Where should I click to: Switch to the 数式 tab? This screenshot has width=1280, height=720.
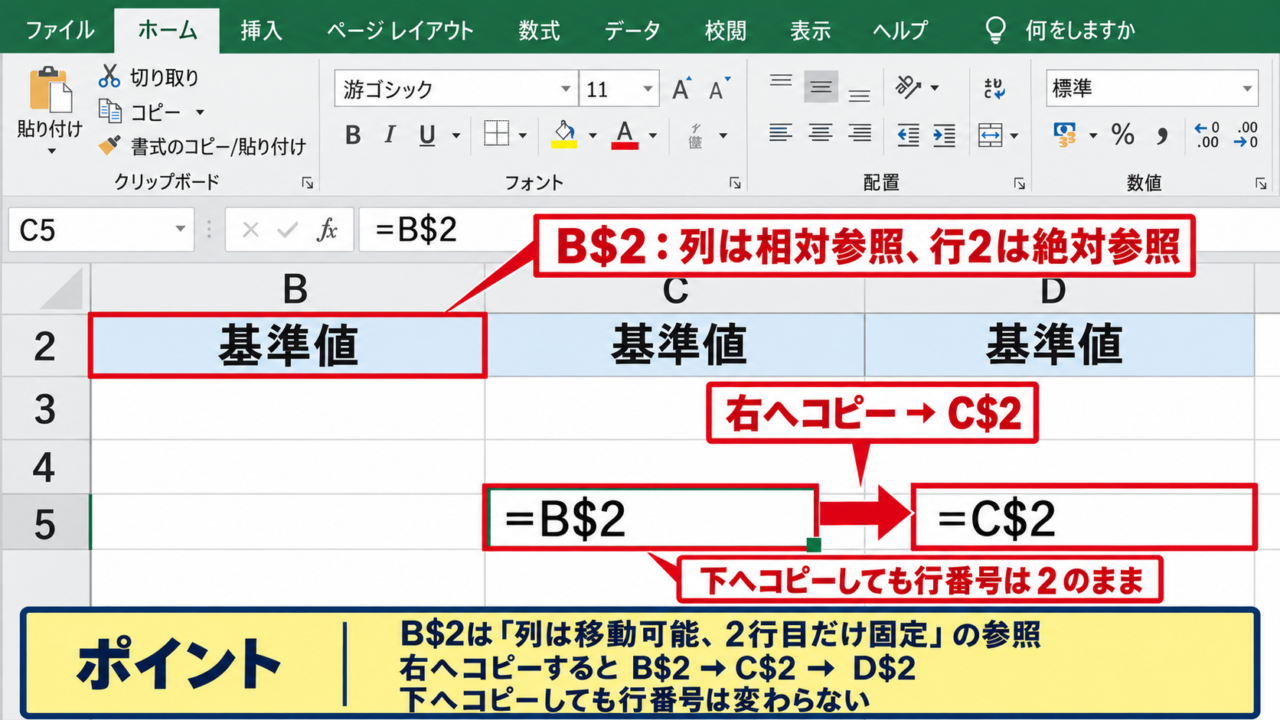tap(539, 29)
